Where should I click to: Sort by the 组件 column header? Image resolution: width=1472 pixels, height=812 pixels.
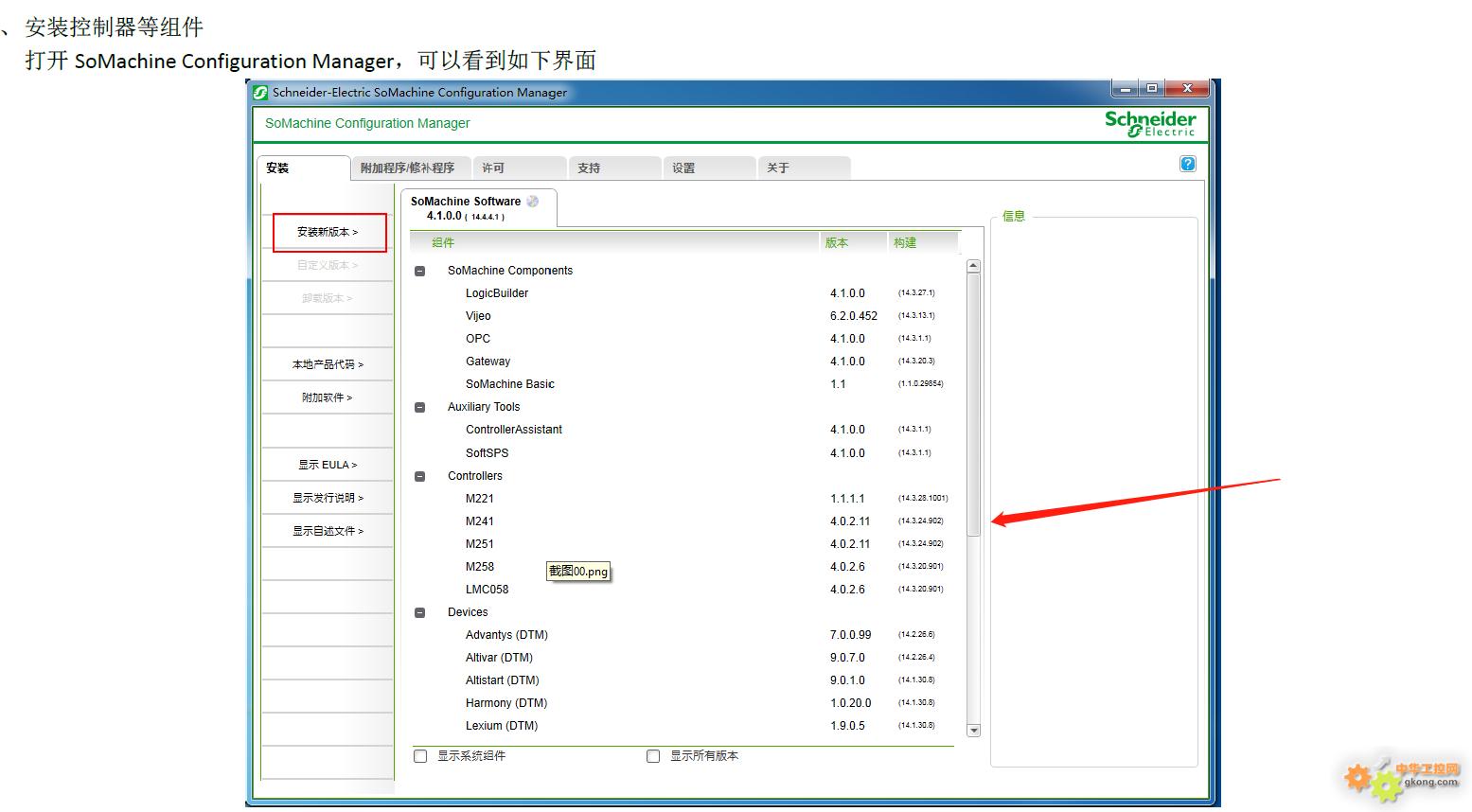point(615,243)
